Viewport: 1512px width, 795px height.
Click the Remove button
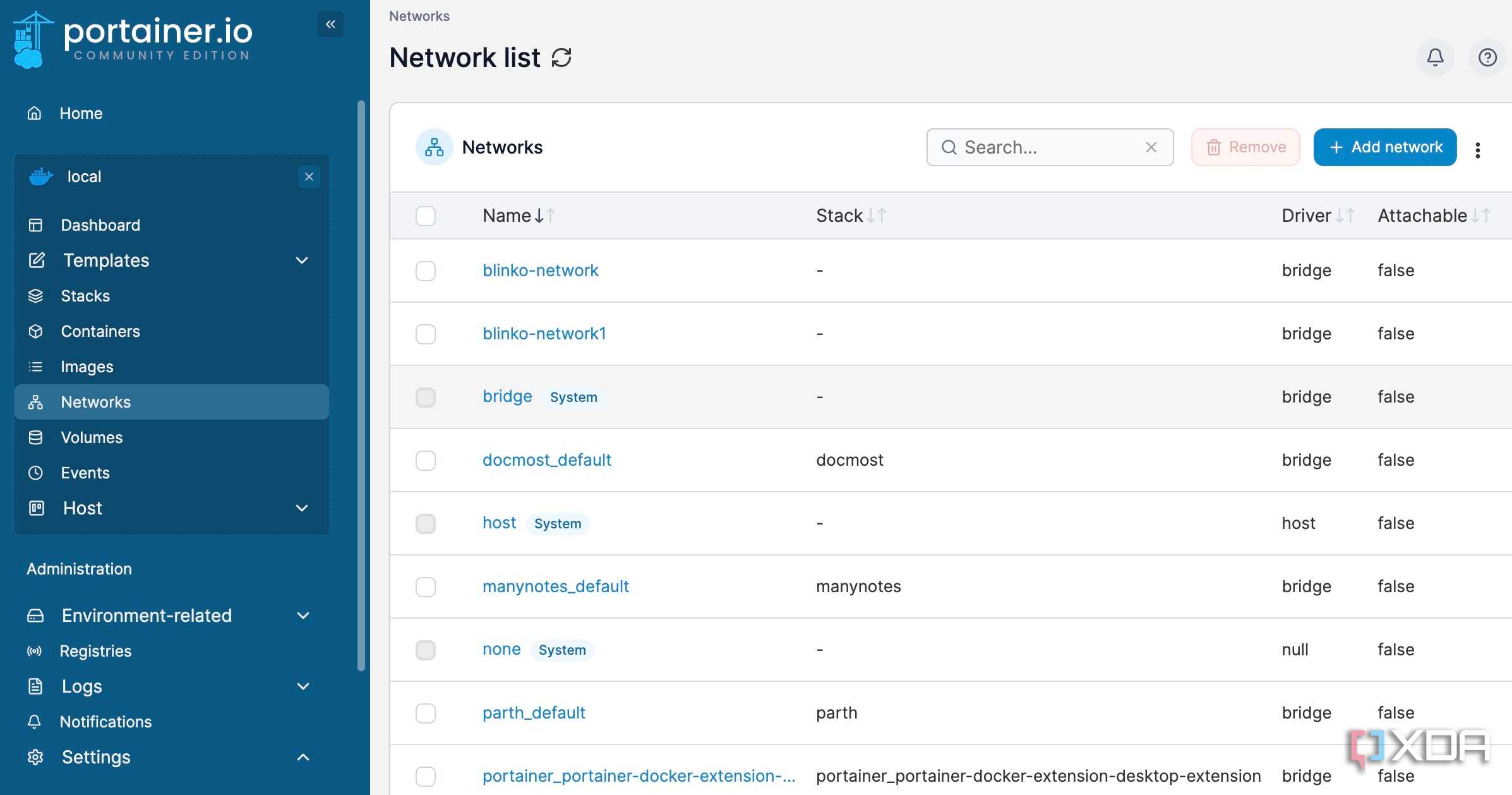[x=1245, y=147]
